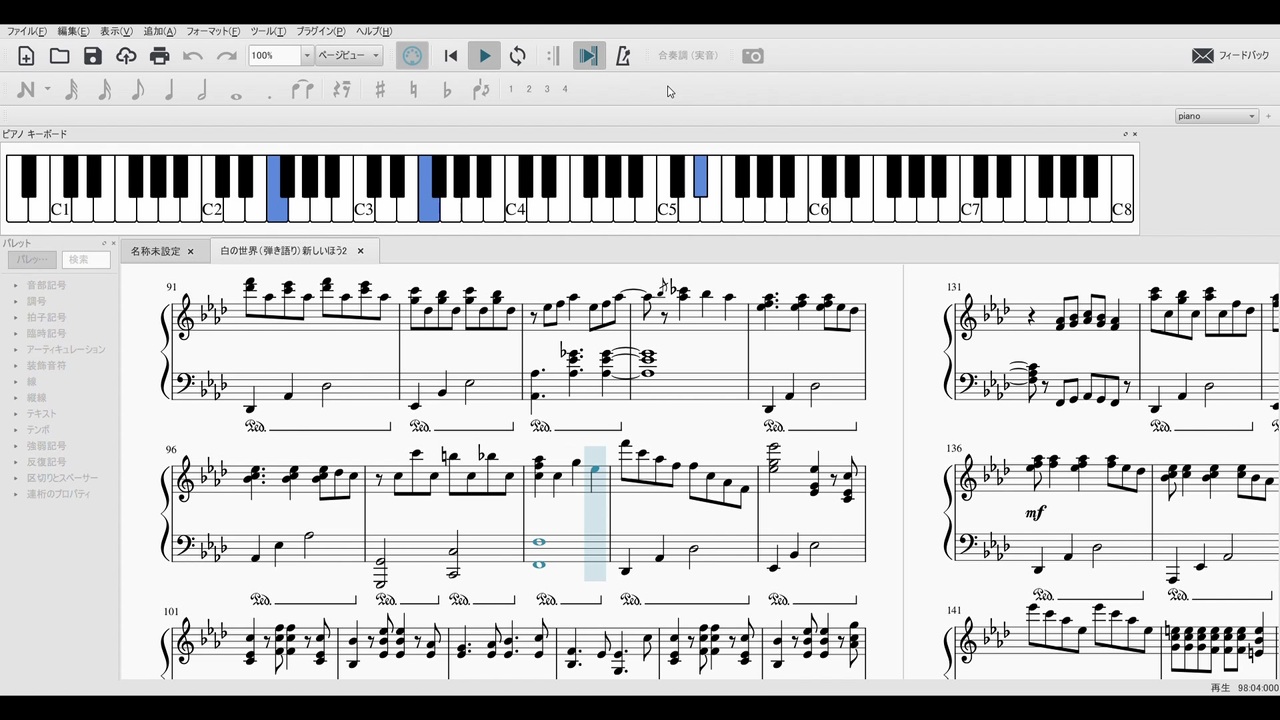
Task: Close the 白の世界 score tab
Action: (361, 251)
